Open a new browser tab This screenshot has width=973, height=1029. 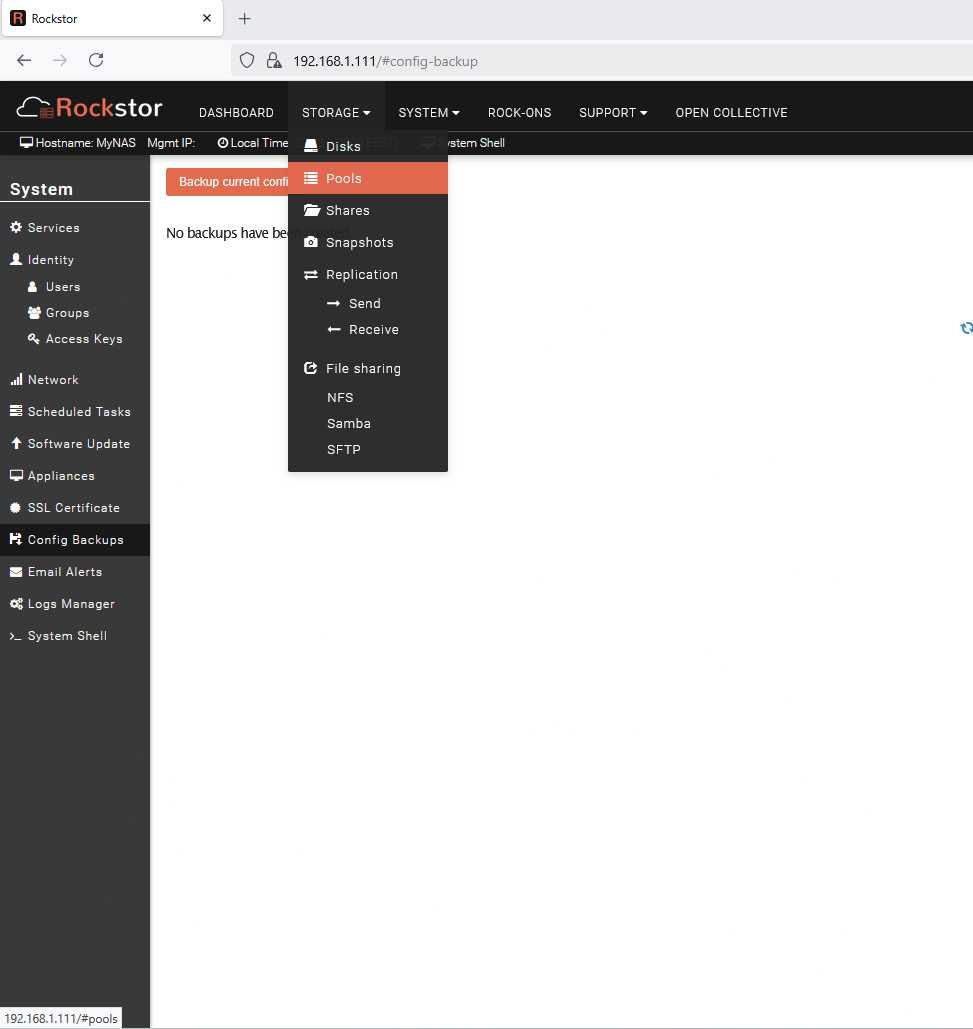pyautogui.click(x=244, y=18)
